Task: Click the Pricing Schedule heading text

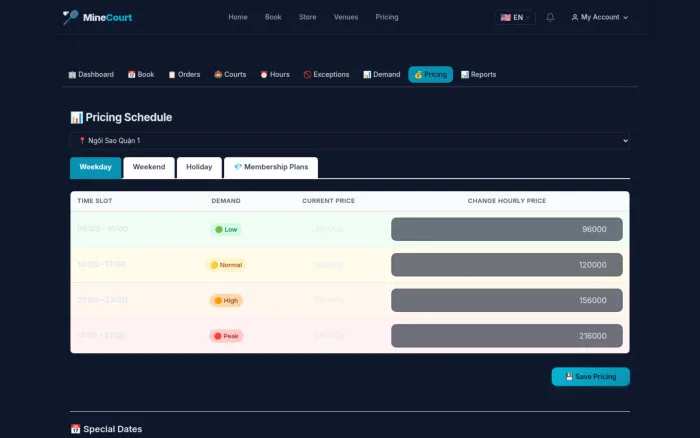Action: [x=129, y=117]
